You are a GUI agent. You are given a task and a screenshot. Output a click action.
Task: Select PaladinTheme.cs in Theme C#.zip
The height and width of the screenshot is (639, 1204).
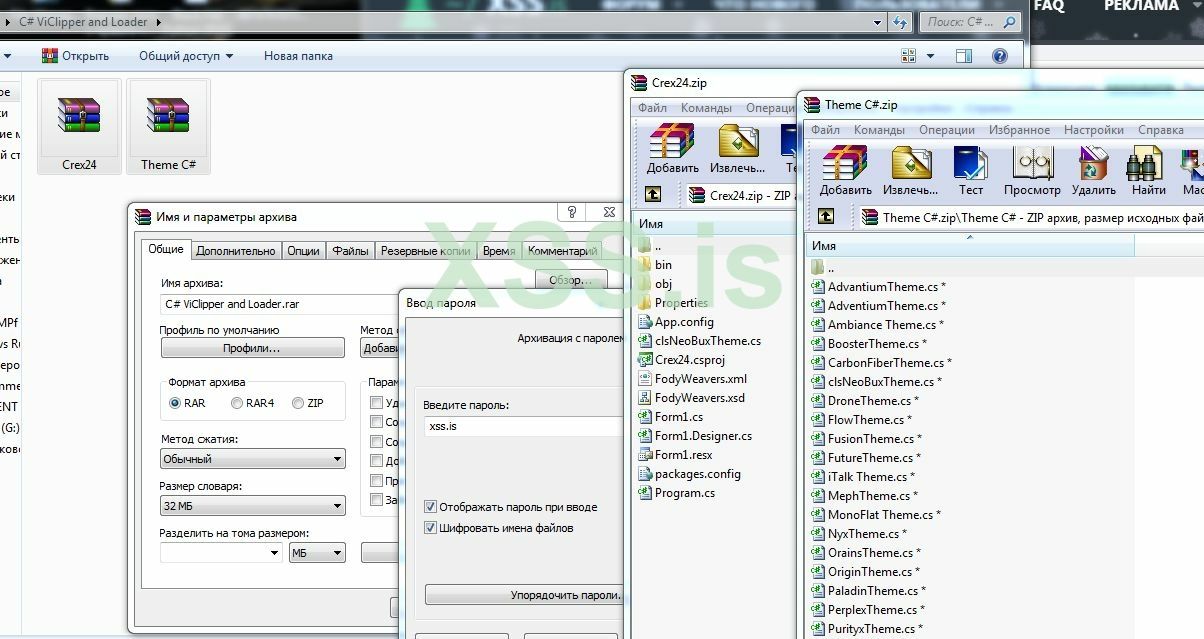click(868, 591)
